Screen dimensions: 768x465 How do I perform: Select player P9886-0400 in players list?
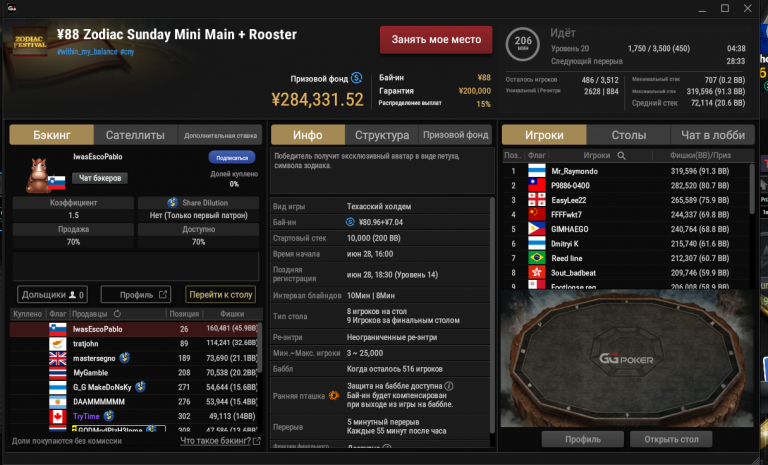coord(626,185)
